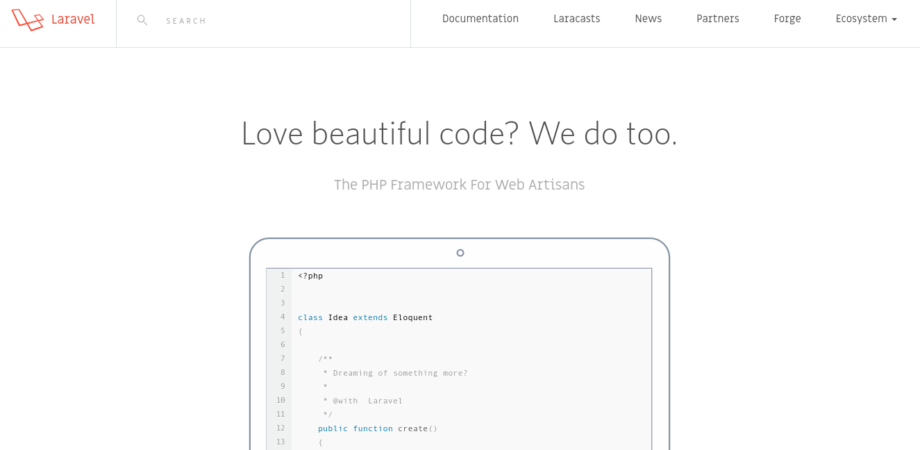The width and height of the screenshot is (920, 450).
Task: Click the line "public function create()"
Action: [378, 429]
